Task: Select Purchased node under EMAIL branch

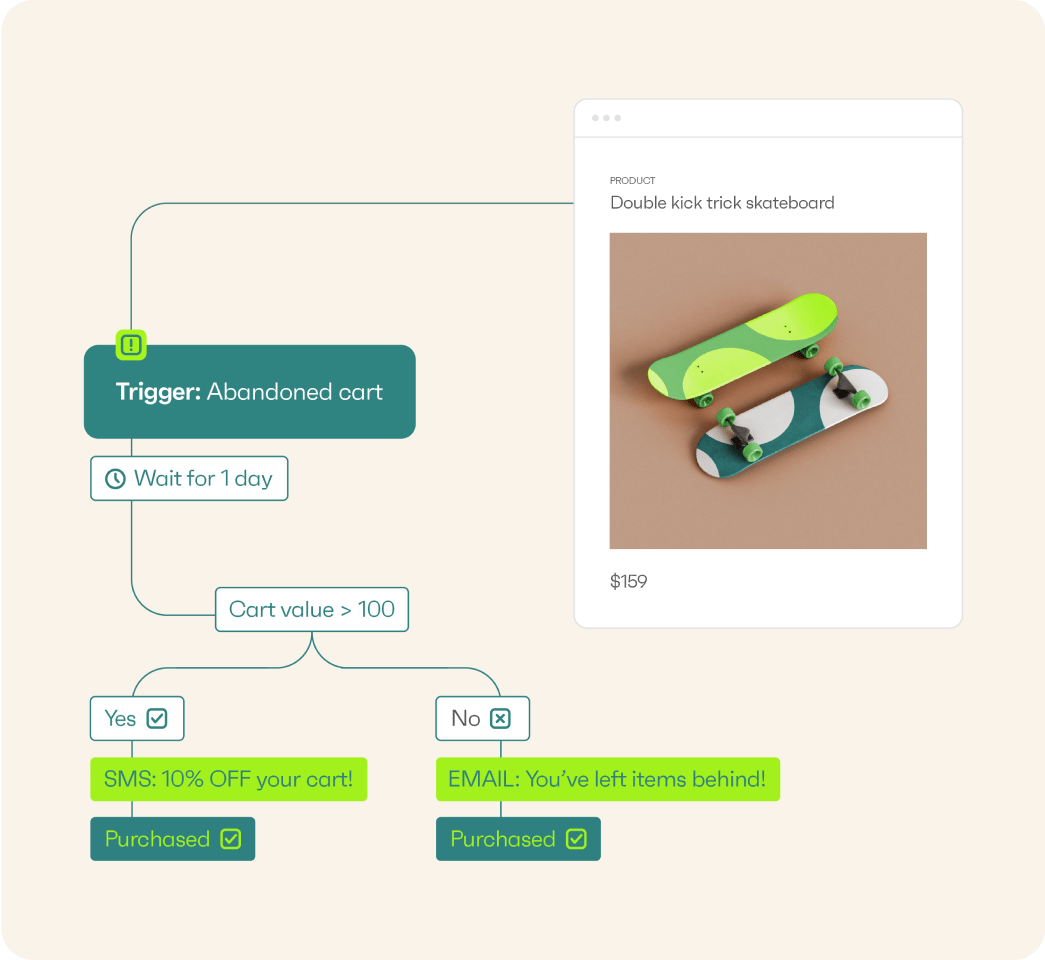Action: (x=519, y=839)
